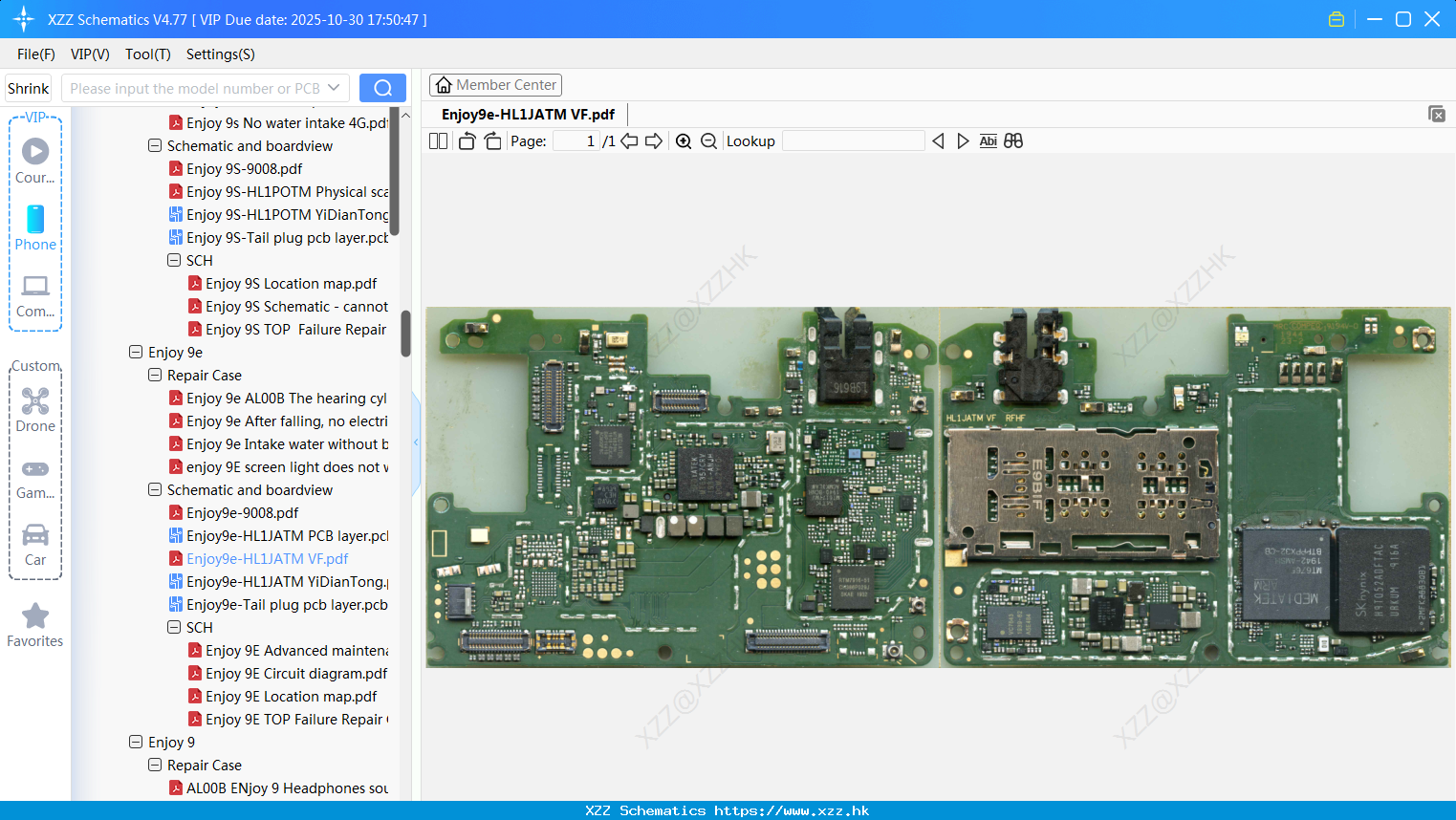1456x820 pixels.
Task: Open Enjoy 9e Intake water repair case
Action: tap(288, 443)
